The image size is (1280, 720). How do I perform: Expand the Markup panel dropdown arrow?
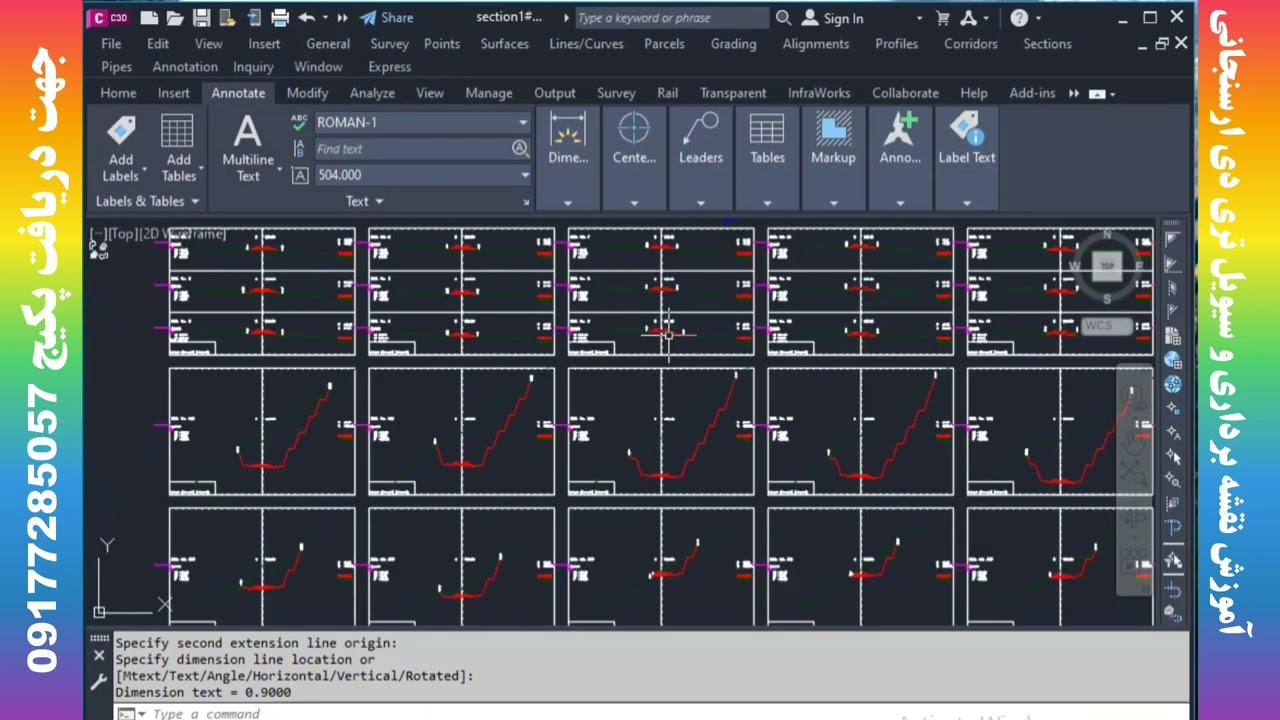tap(833, 203)
